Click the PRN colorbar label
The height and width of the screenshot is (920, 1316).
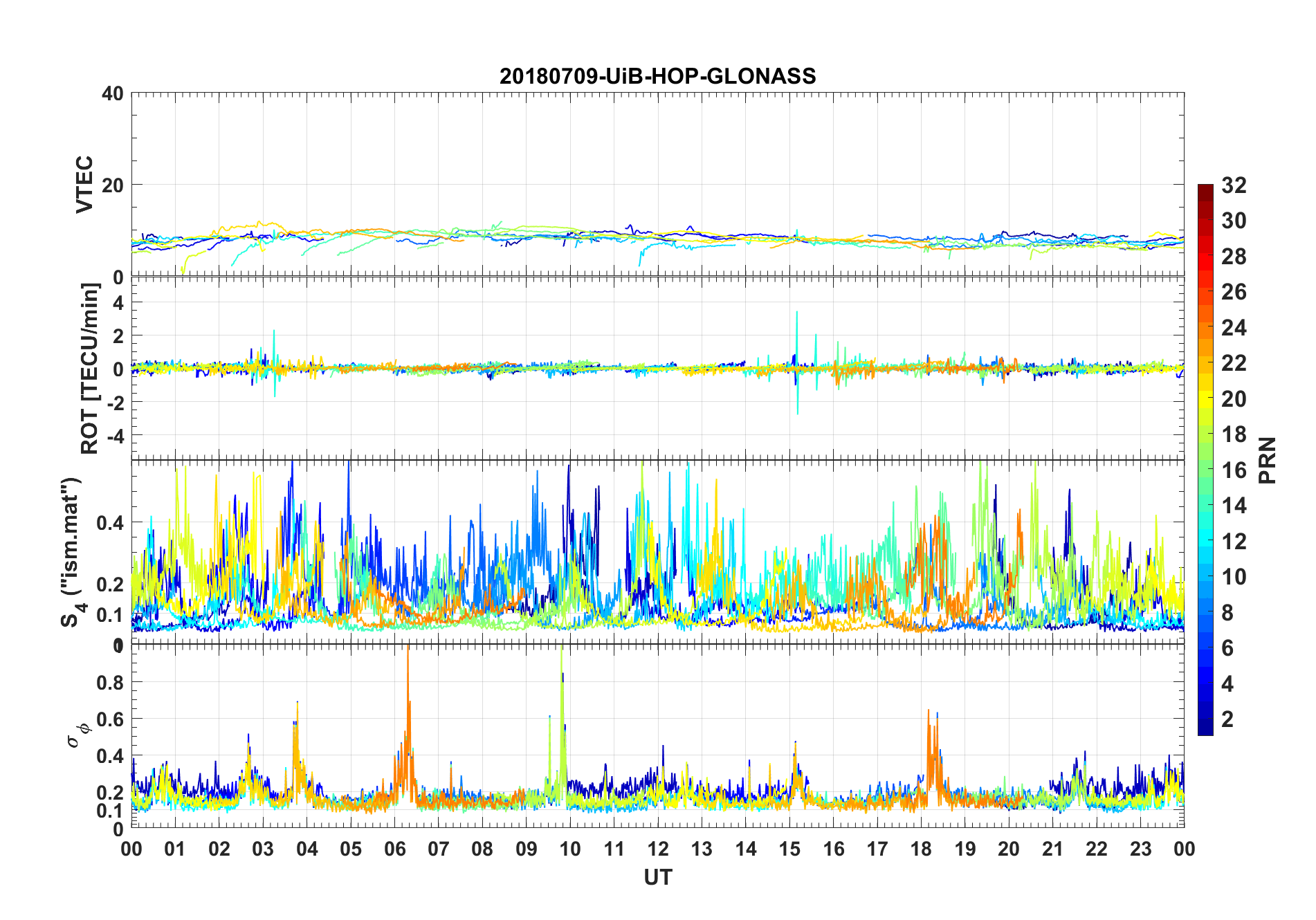pos(1268,460)
